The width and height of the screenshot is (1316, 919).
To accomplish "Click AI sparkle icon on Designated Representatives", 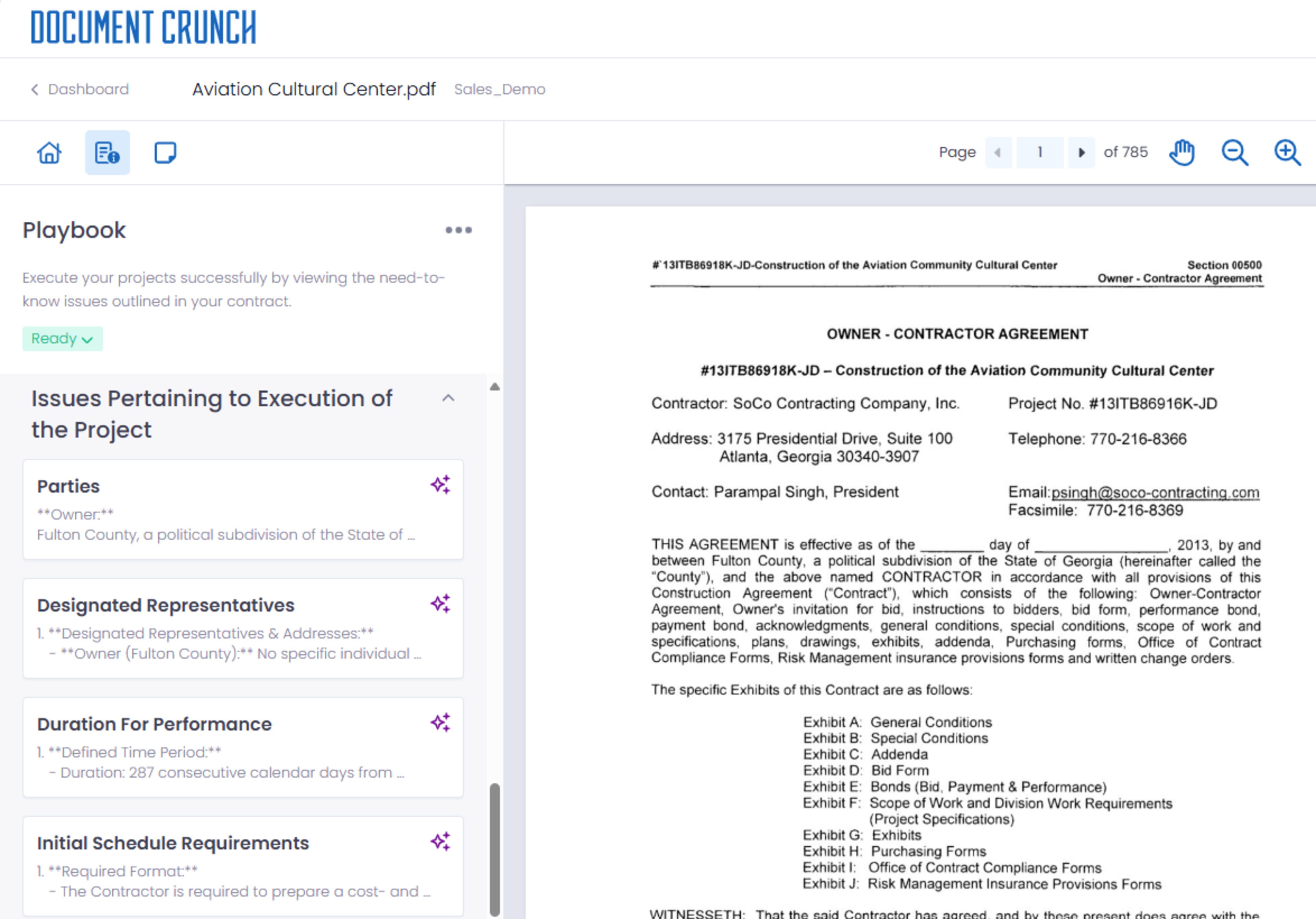I will click(x=440, y=603).
